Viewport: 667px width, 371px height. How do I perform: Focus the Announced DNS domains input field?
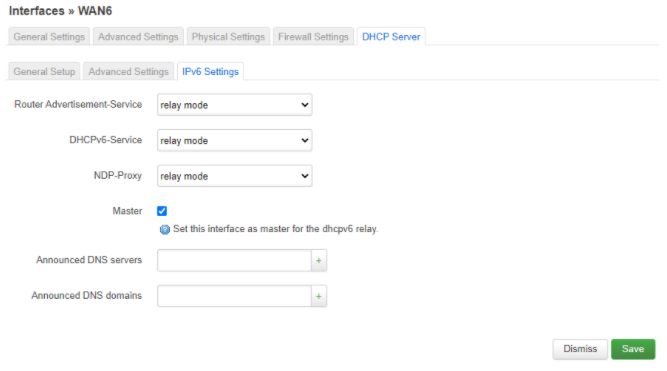[234, 296]
